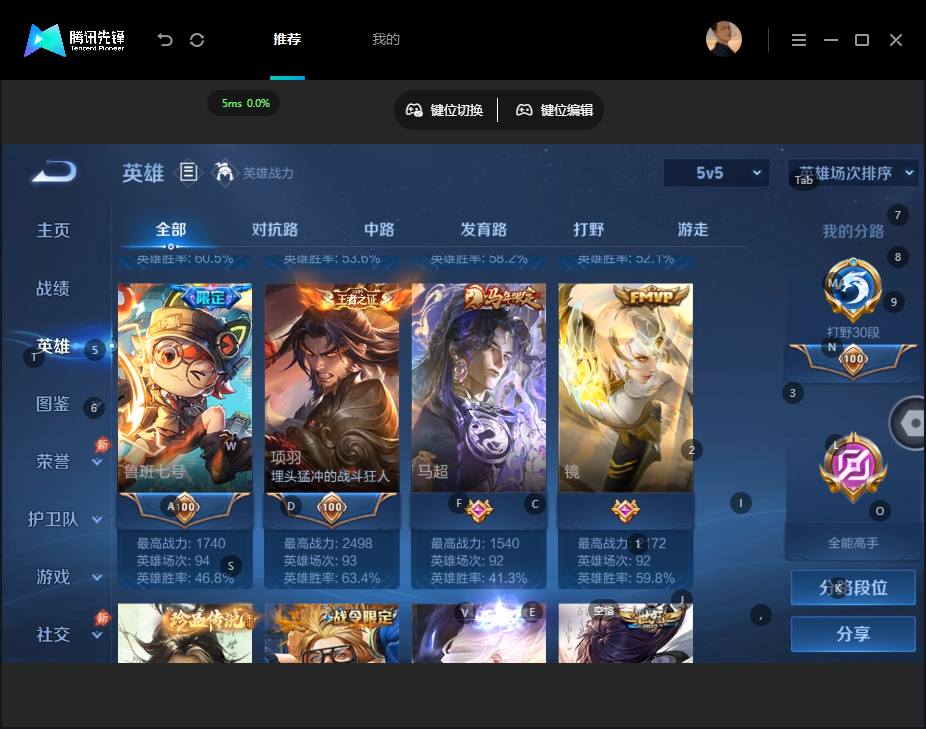Click 我的分路 heading
Viewport: 926px width, 729px height.
(x=853, y=231)
